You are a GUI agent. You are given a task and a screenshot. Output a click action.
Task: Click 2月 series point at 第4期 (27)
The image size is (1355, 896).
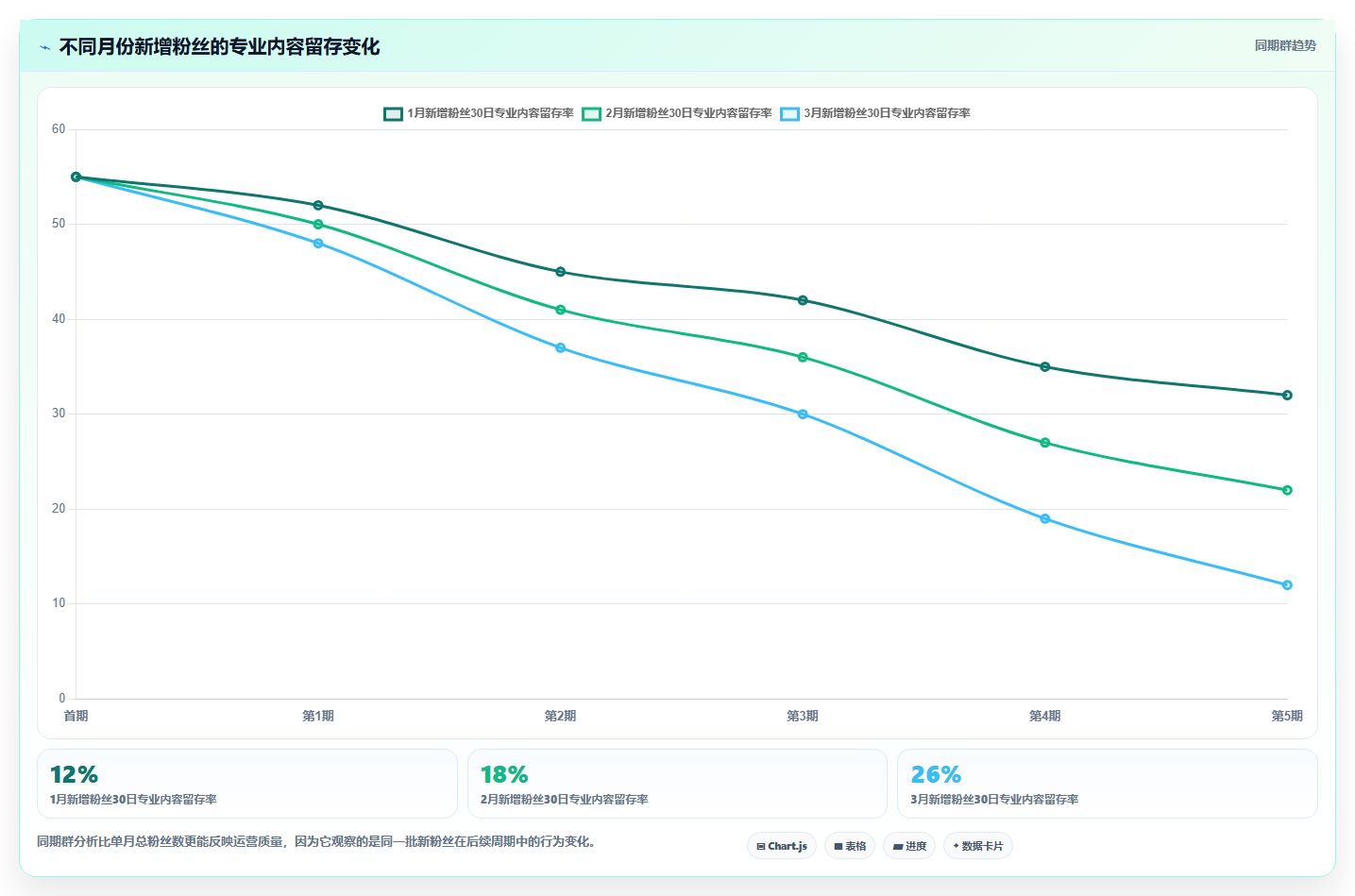coord(1045,443)
